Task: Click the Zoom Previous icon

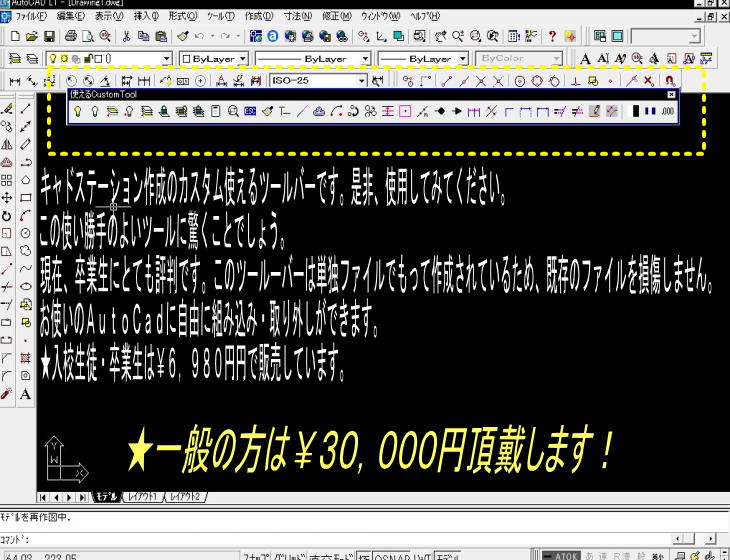Action: tap(492, 36)
